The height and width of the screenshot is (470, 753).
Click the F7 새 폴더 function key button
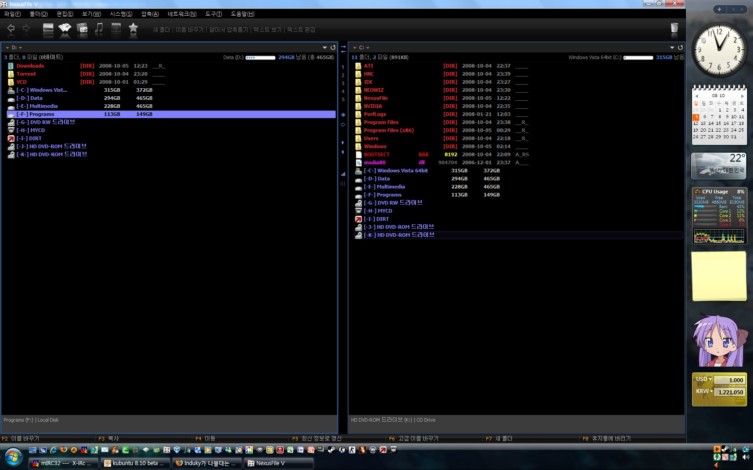pos(499,438)
